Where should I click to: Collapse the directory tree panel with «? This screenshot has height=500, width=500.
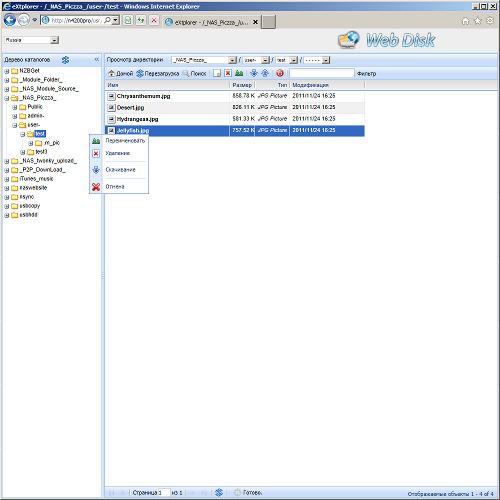pyautogui.click(x=97, y=59)
